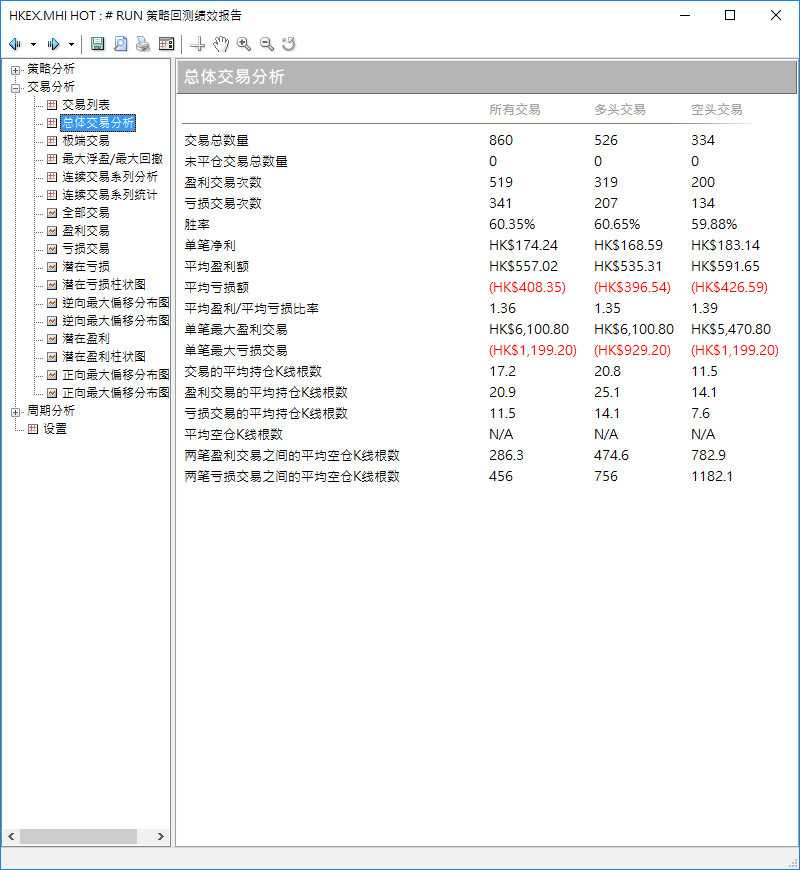Open 连续交易系列统计 item
800x870 pixels.
click(110, 195)
